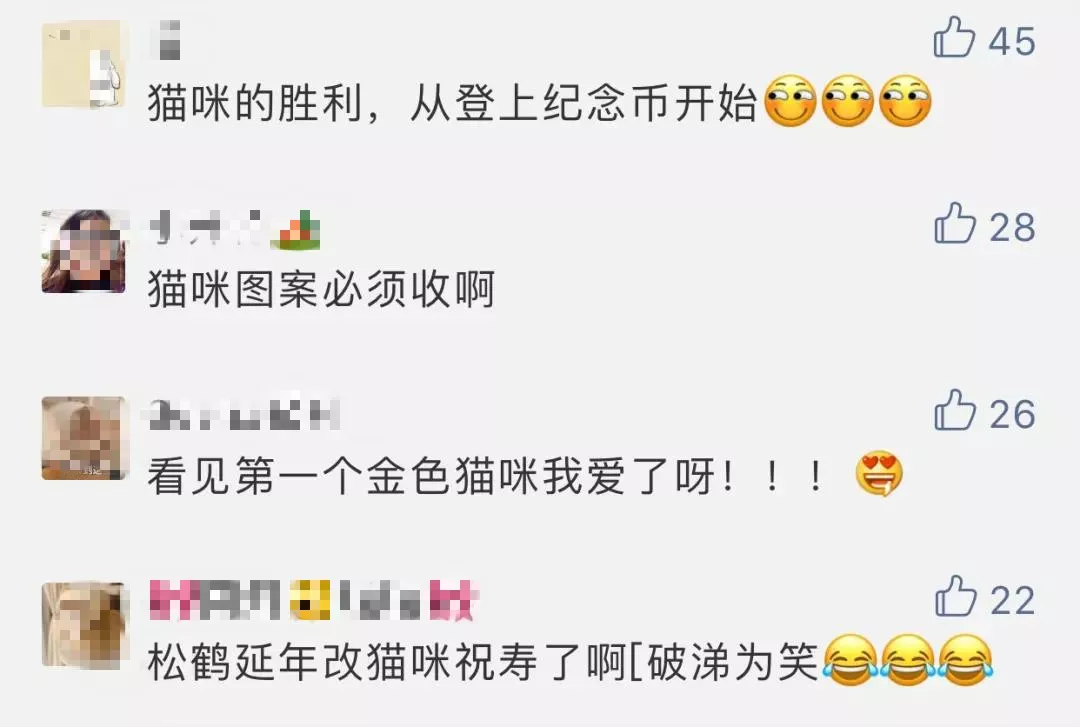Like the comment showing 26 likes
This screenshot has height=727, width=1080.
(955, 409)
